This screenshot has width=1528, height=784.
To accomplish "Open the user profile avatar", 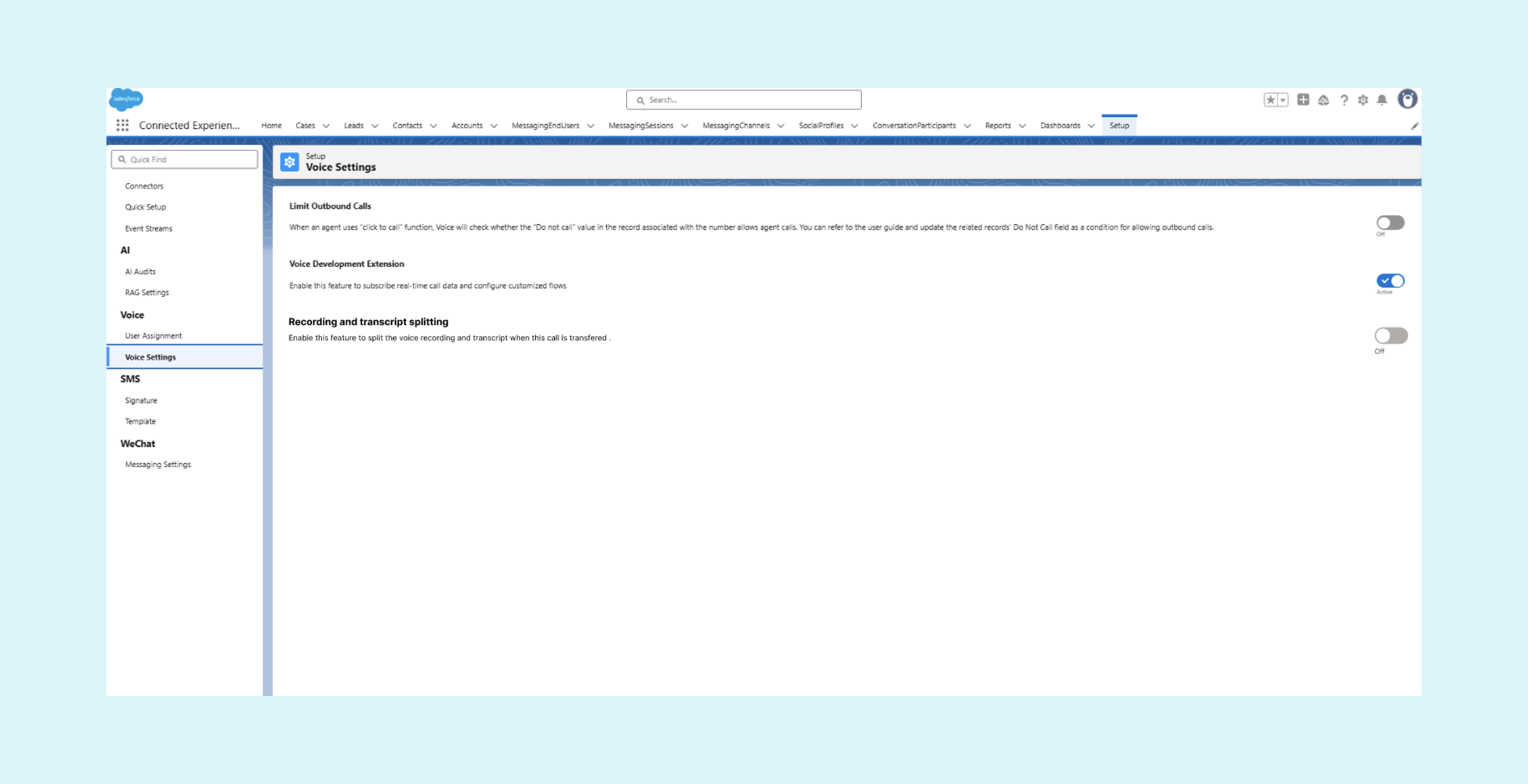I will 1407,99.
